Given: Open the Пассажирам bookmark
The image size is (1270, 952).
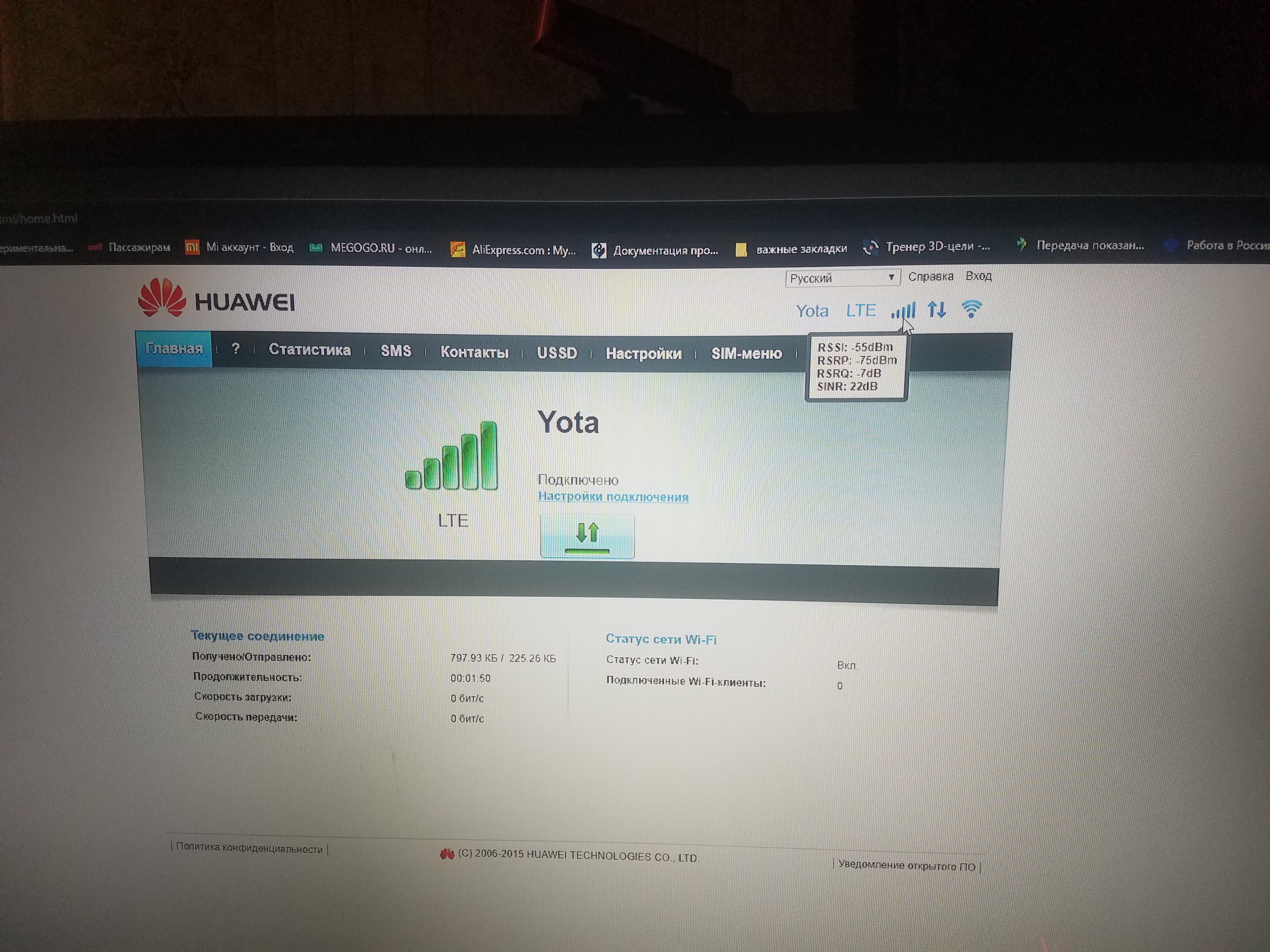Looking at the screenshot, I should (x=129, y=247).
